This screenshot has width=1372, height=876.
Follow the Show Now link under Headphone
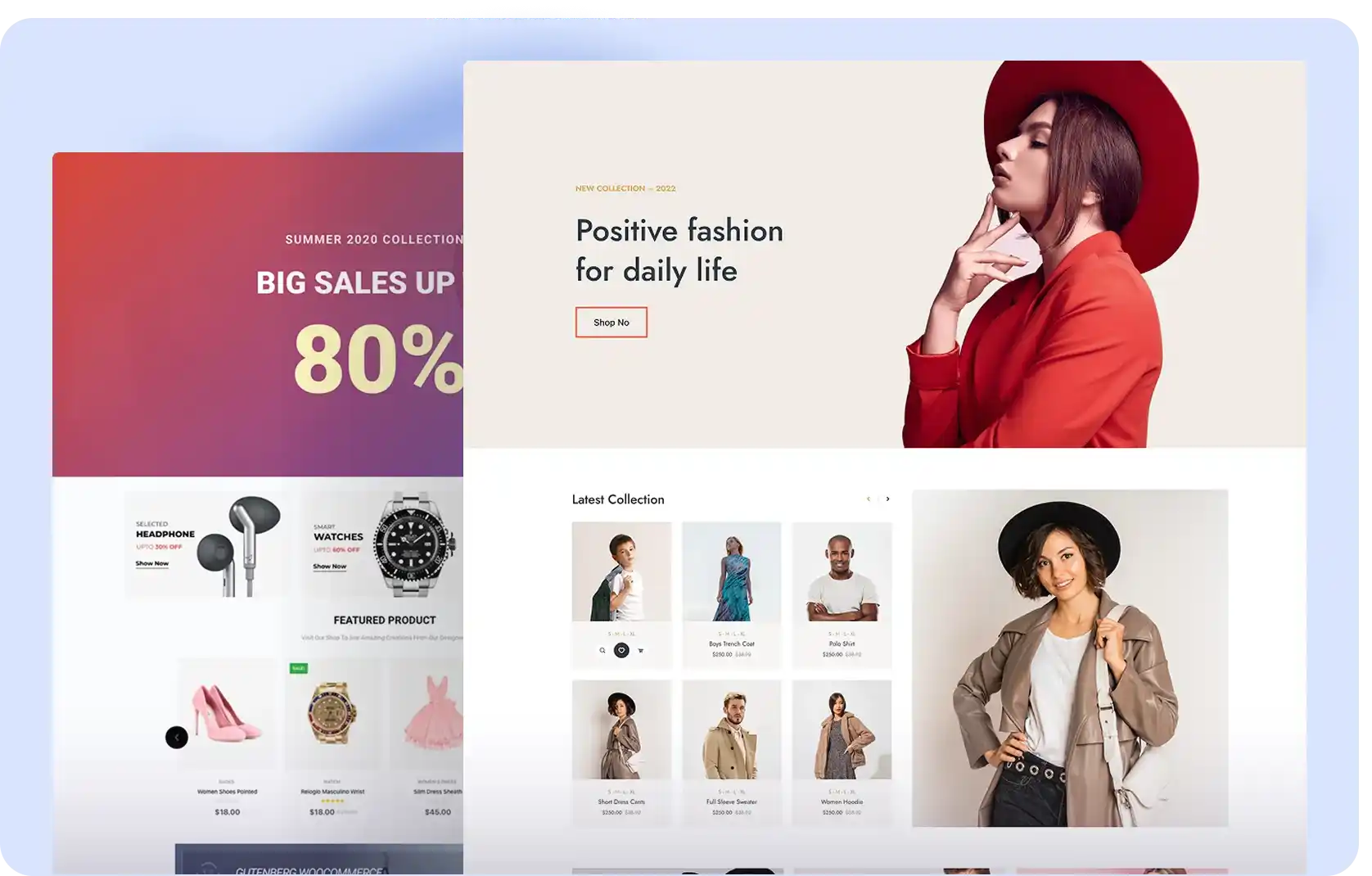point(152,563)
